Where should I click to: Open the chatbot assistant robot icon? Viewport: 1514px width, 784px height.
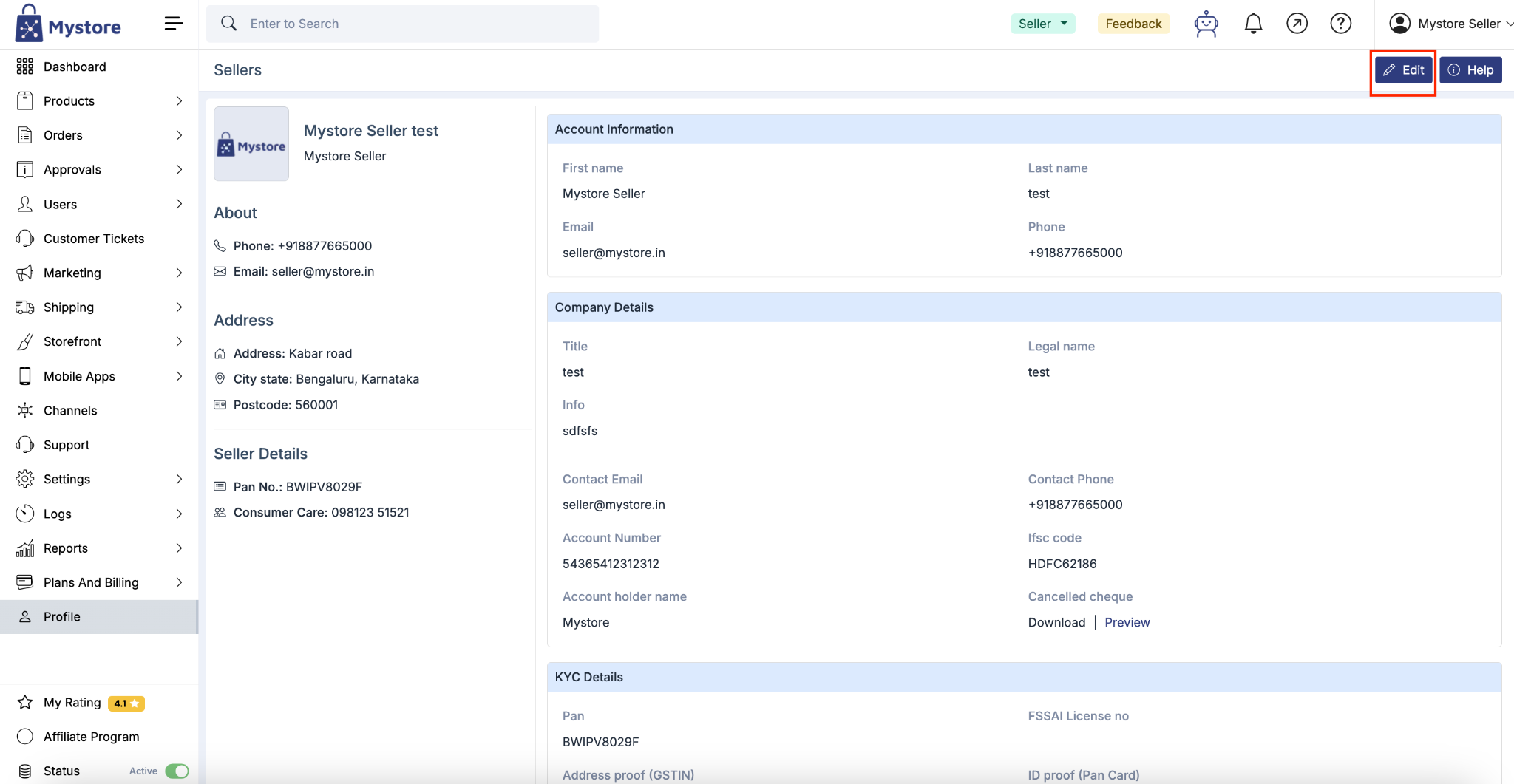1206,24
